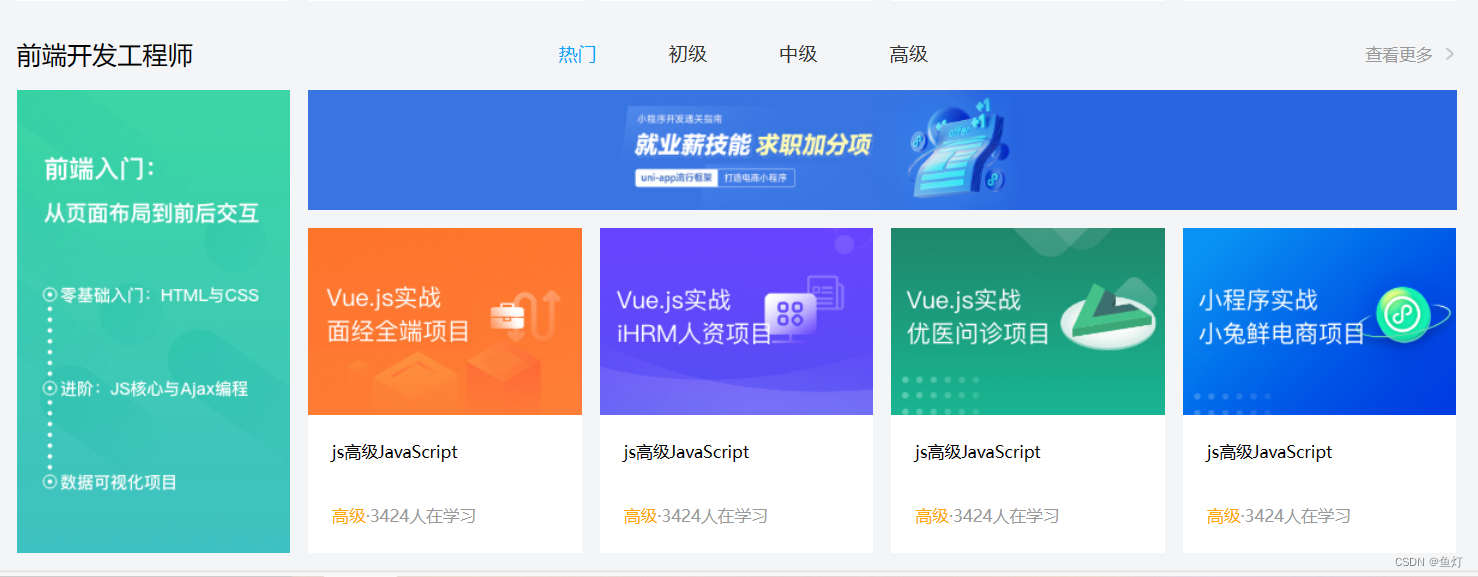1478x577 pixels.
Task: Click js高级JavaScript title under 面经全端项目 card
Action: coord(395,452)
